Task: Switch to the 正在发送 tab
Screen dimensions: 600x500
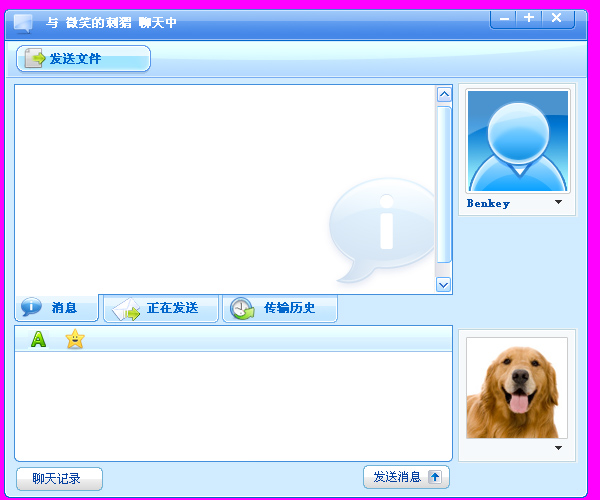Action: 161,308
